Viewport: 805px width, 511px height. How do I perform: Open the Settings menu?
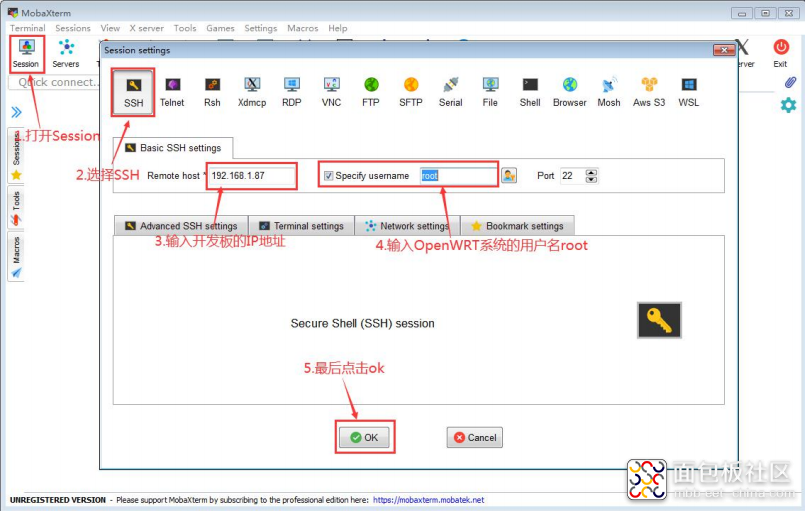(x=261, y=28)
